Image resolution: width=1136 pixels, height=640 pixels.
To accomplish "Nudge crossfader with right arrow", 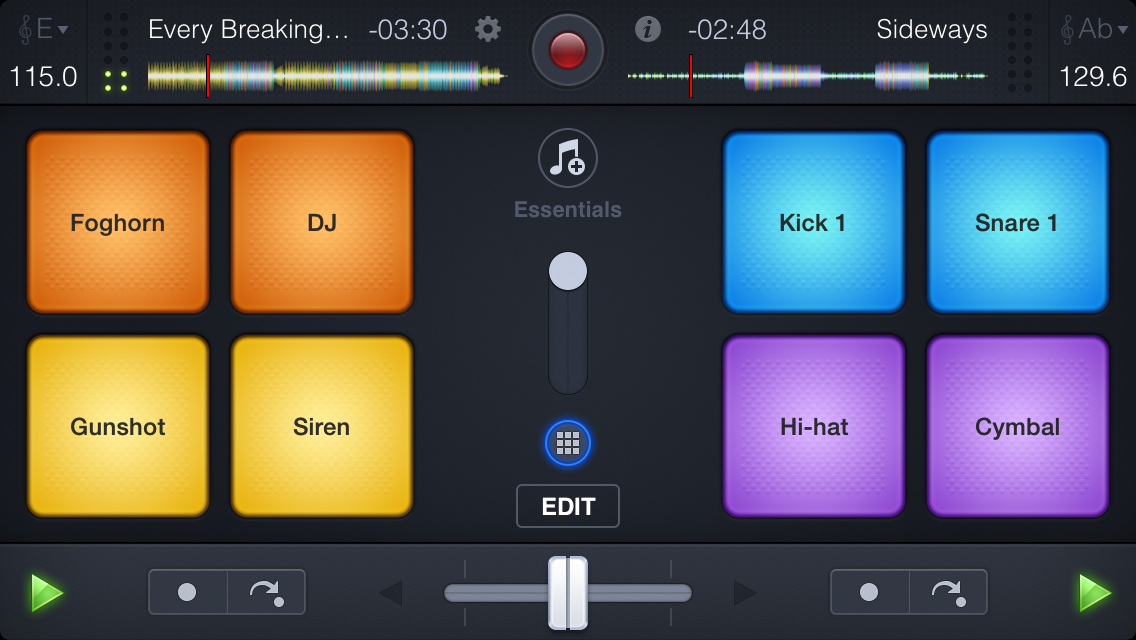I will point(745,593).
